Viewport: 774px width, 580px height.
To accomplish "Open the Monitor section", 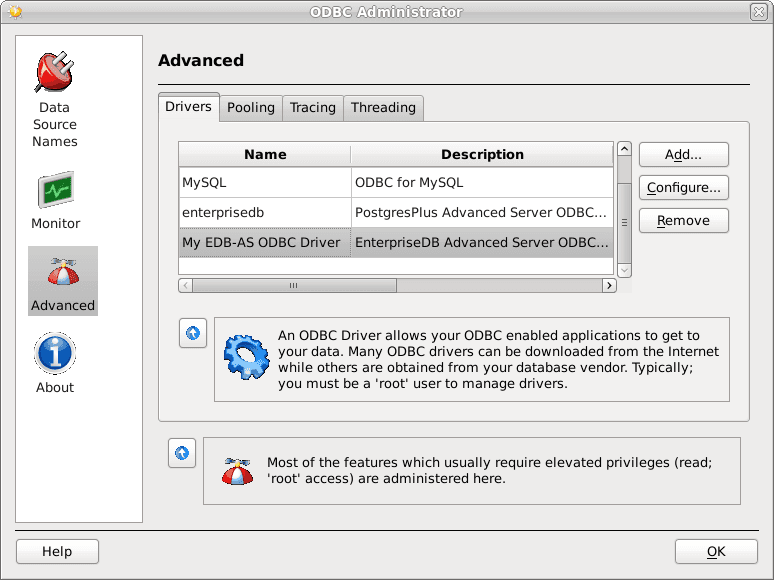I will click(55, 200).
